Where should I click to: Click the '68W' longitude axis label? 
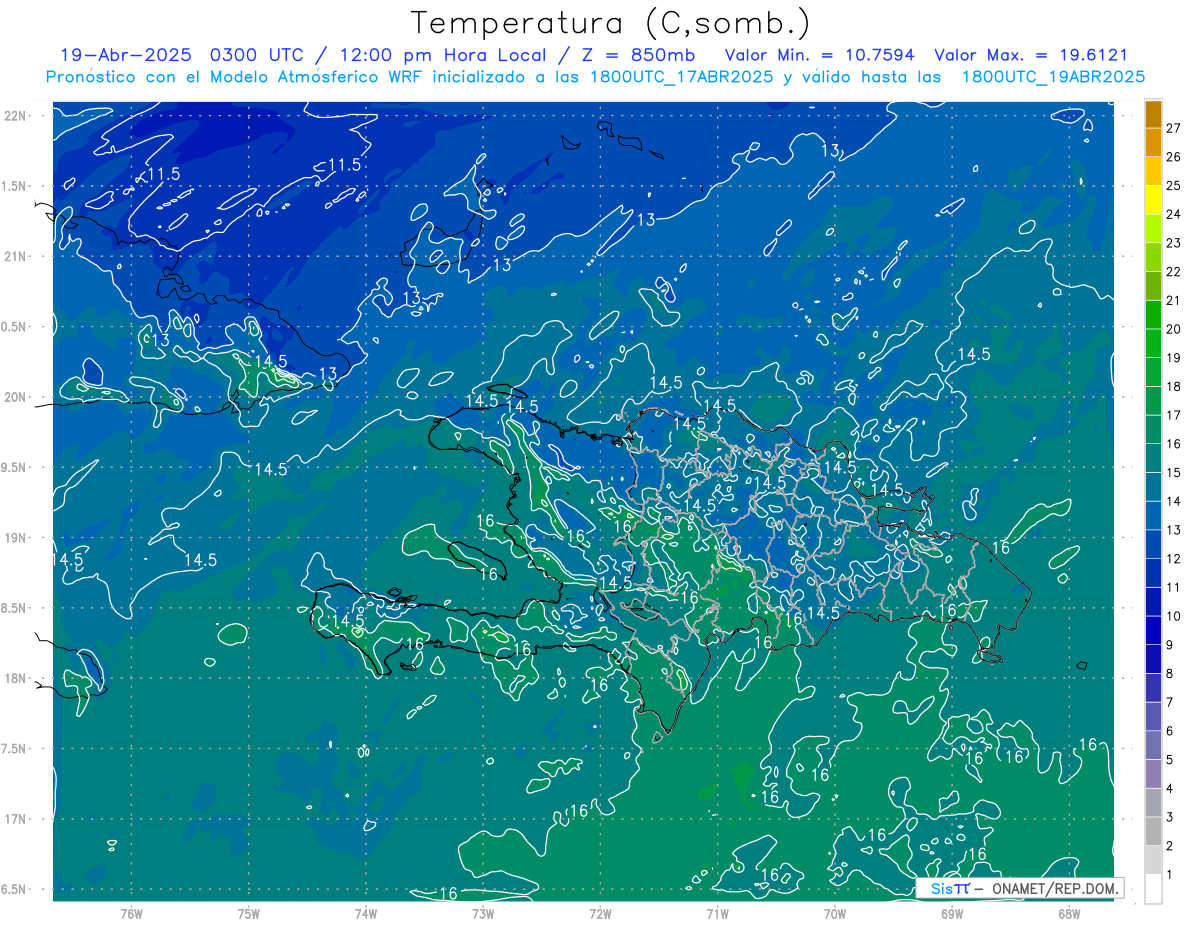point(1069,914)
